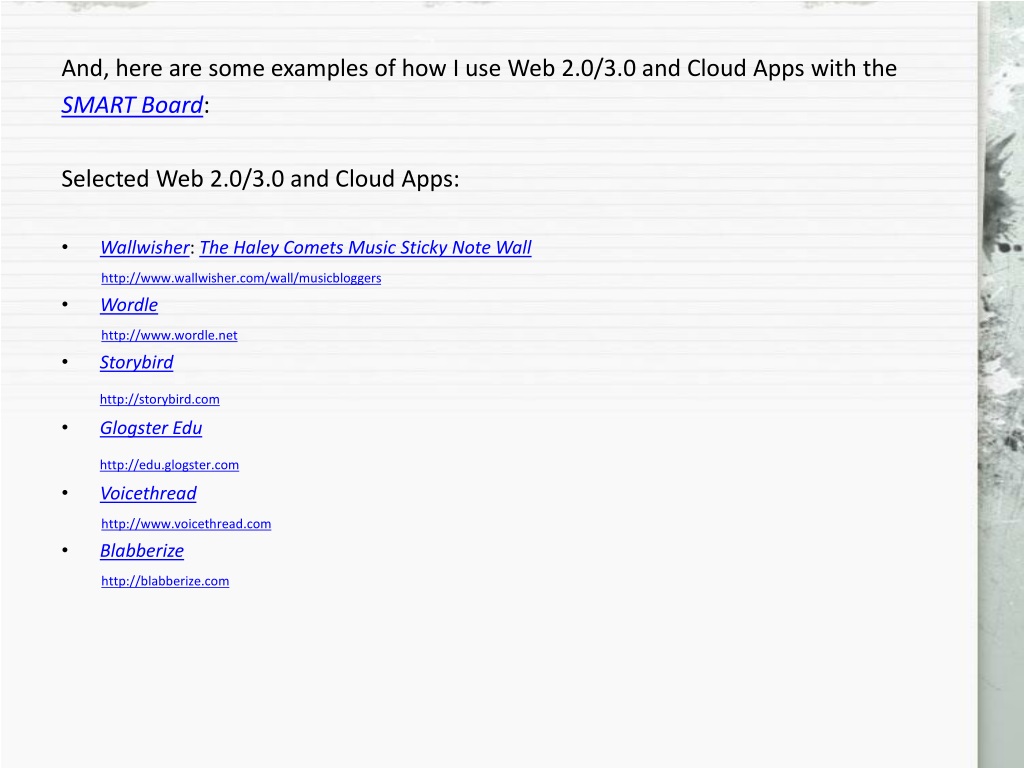Viewport: 1024px width, 768px height.
Task: Follow the http://www.voicethread.com URL
Action: [186, 524]
